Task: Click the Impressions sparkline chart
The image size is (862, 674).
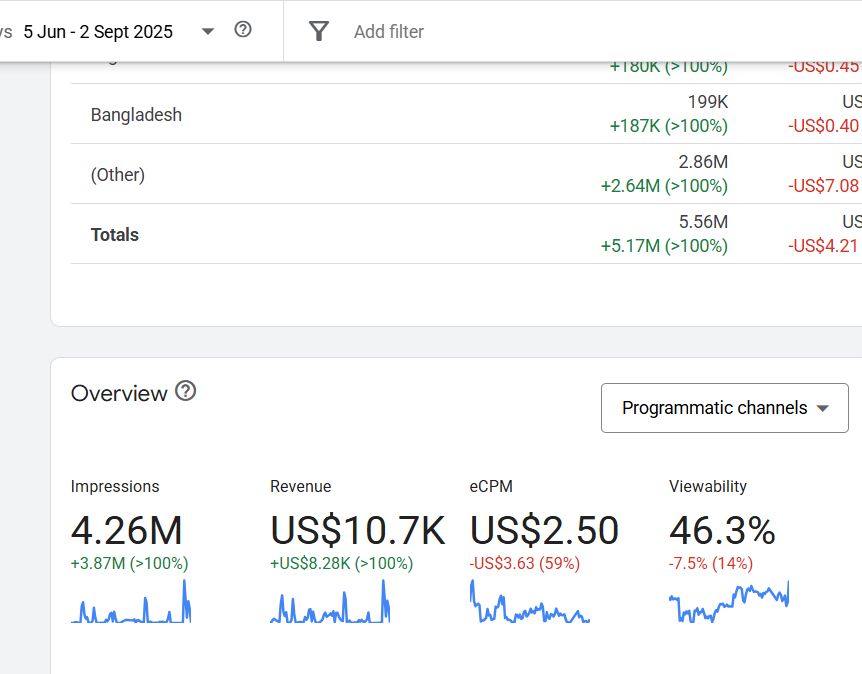Action: tap(131, 604)
